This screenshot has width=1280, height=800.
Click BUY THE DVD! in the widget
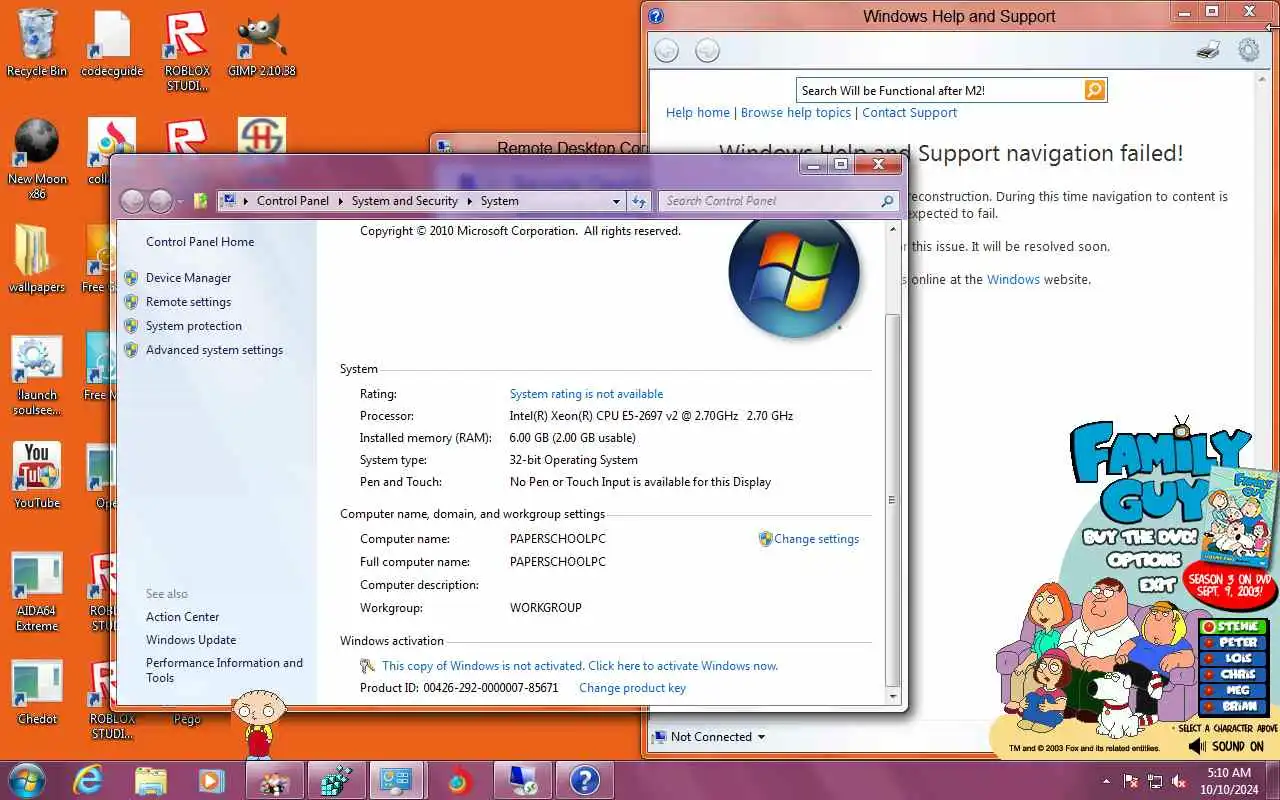click(1140, 536)
